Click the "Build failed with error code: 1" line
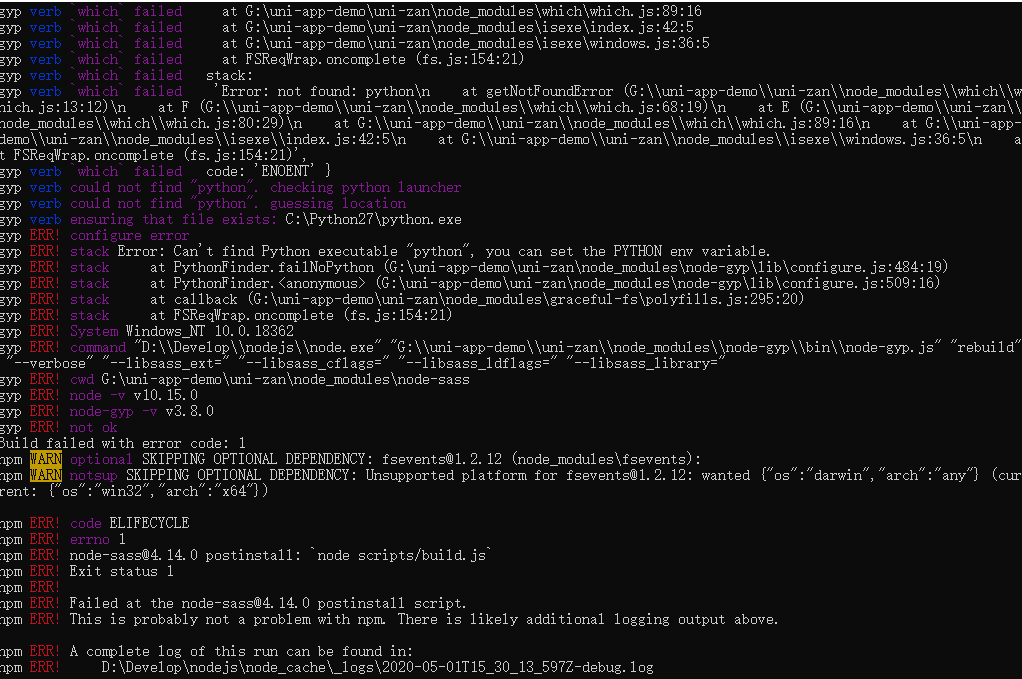1022x679 pixels. coord(122,443)
